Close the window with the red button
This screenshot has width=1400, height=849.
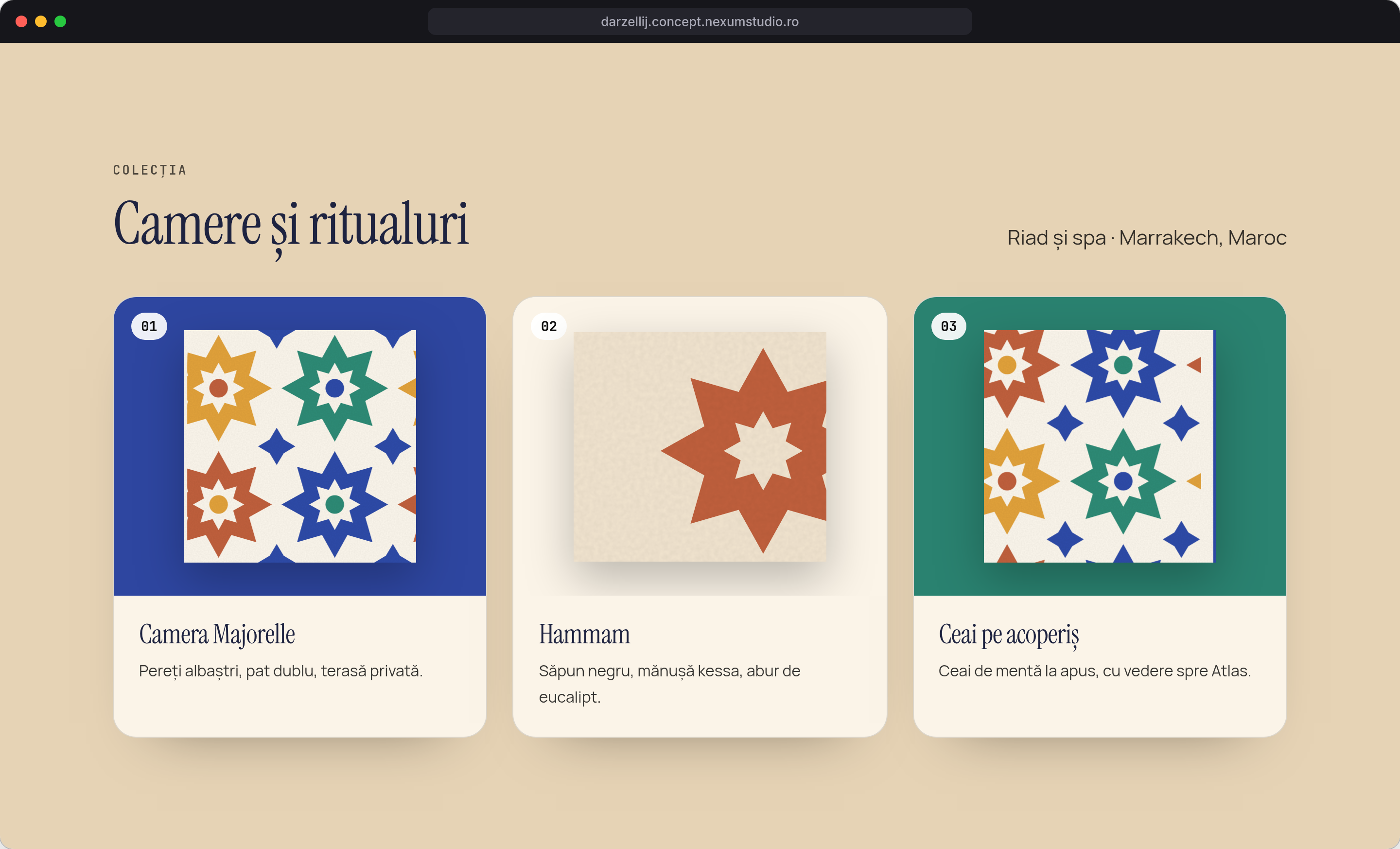pos(21,21)
